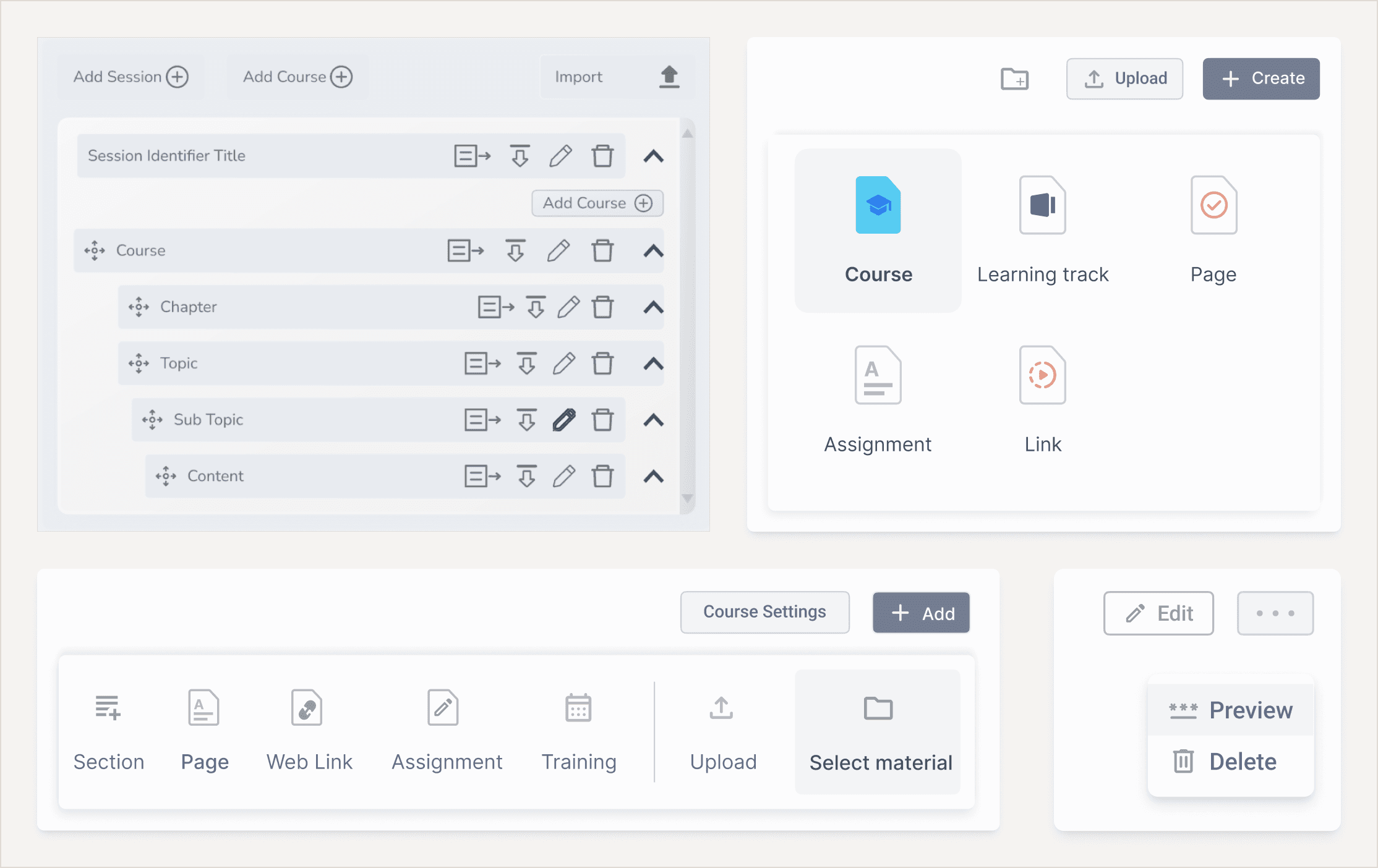Open the three-dots more options menu

(1275, 613)
